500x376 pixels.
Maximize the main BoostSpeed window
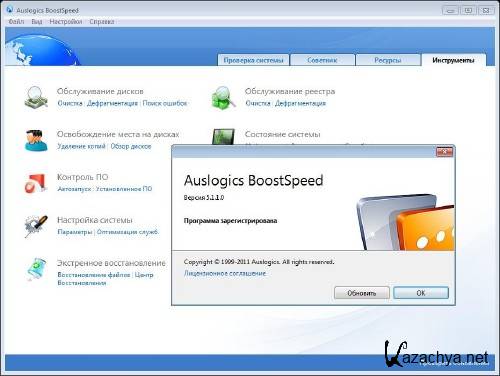point(468,11)
